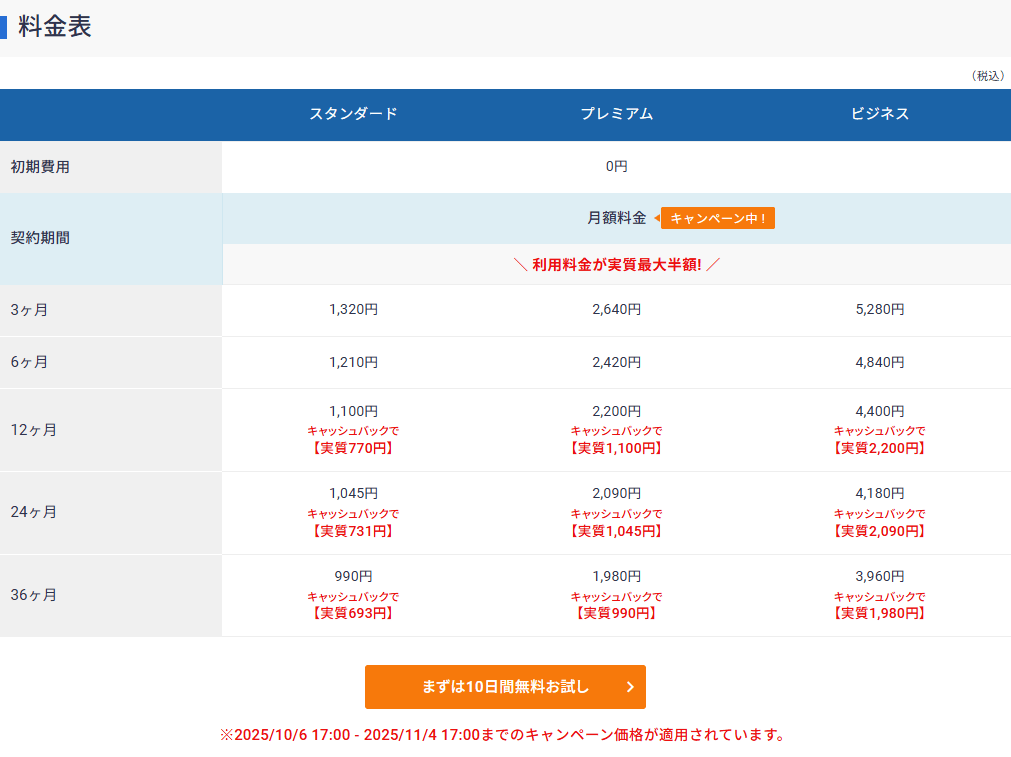The height and width of the screenshot is (757, 1011).
Task: Click the 契約期間 row label
Action: click(x=40, y=238)
